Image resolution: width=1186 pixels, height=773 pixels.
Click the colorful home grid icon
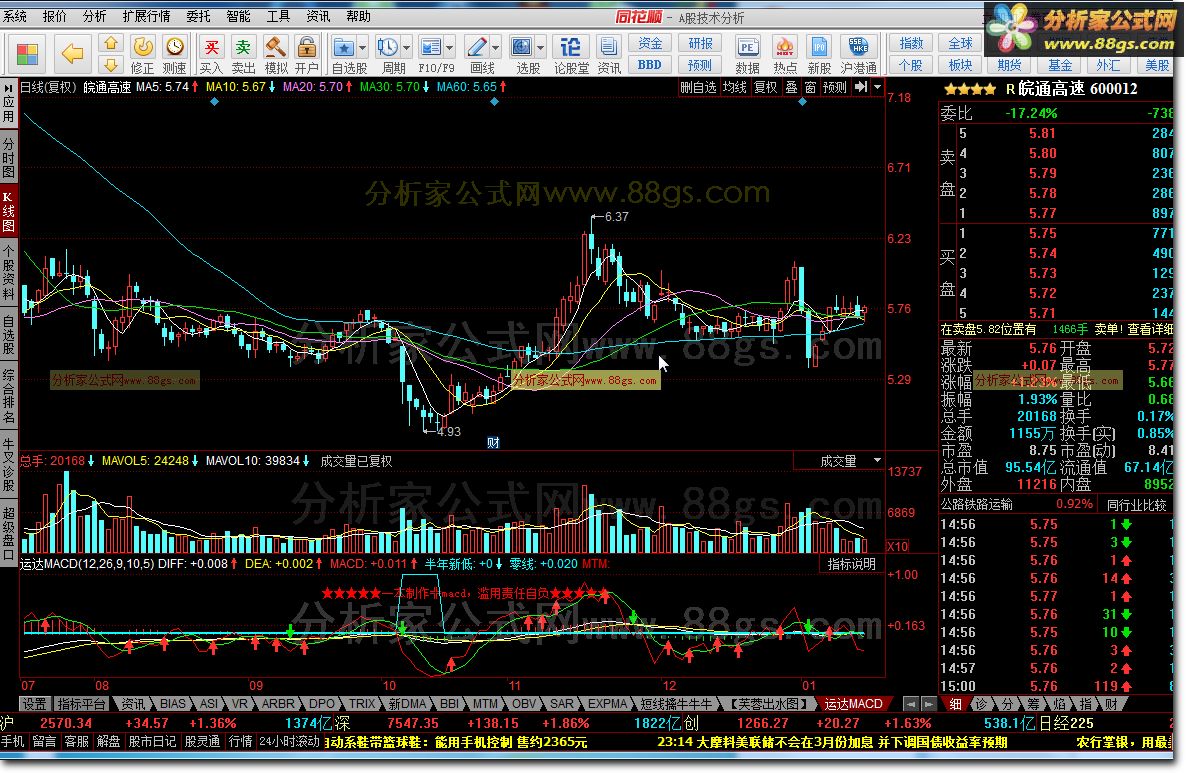(x=27, y=54)
